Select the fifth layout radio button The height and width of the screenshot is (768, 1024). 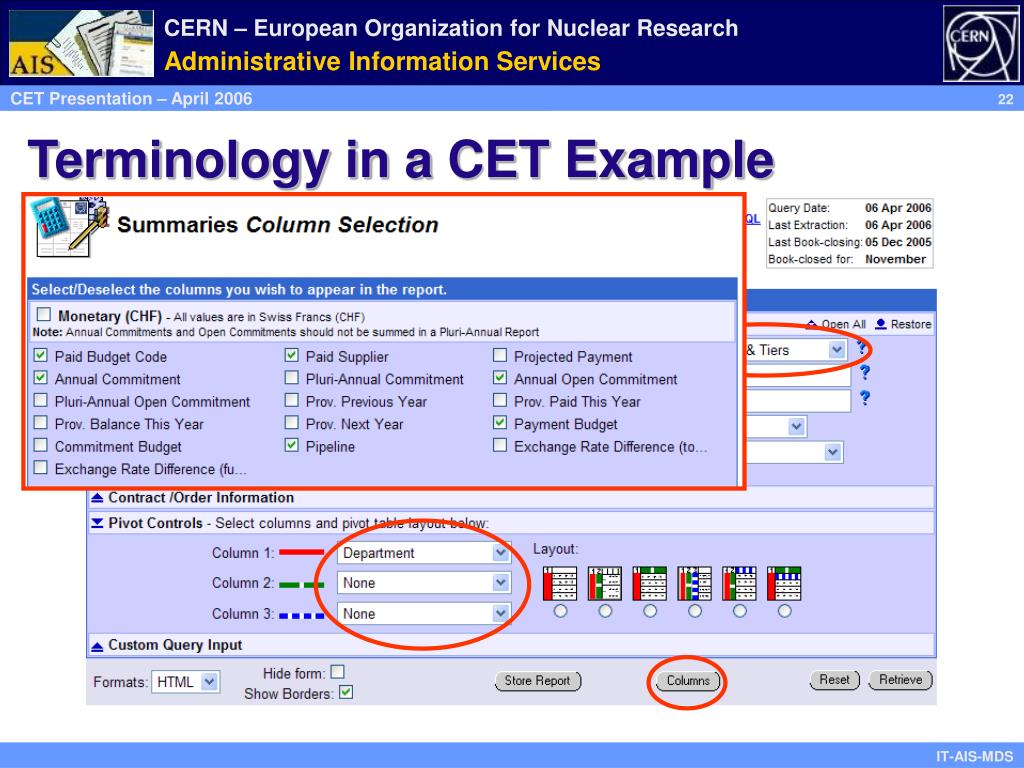click(x=739, y=611)
